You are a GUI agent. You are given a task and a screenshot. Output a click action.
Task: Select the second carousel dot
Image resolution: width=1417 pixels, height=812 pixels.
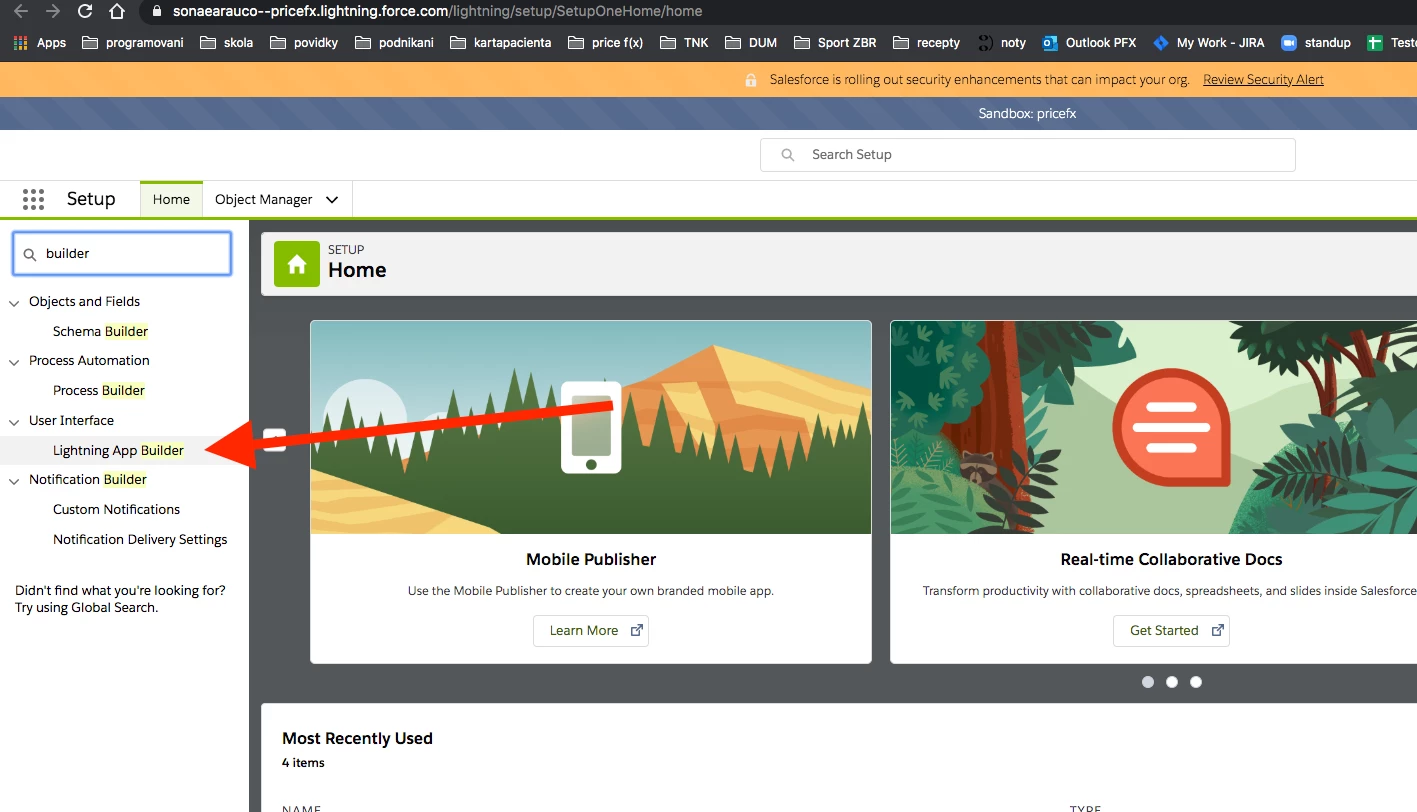[1171, 681]
